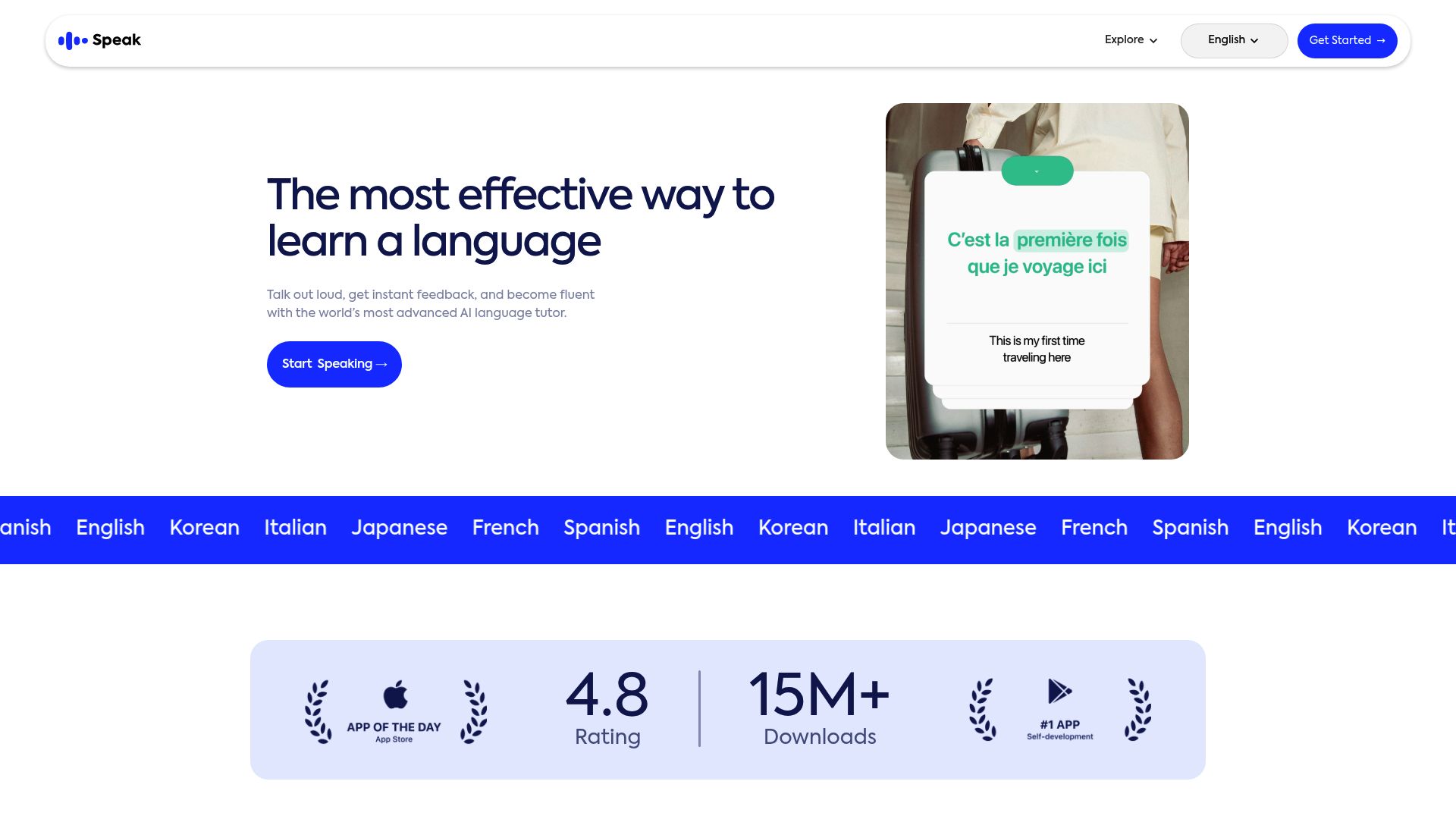Click the left laurel wreath beside App of the Day

pyautogui.click(x=318, y=711)
